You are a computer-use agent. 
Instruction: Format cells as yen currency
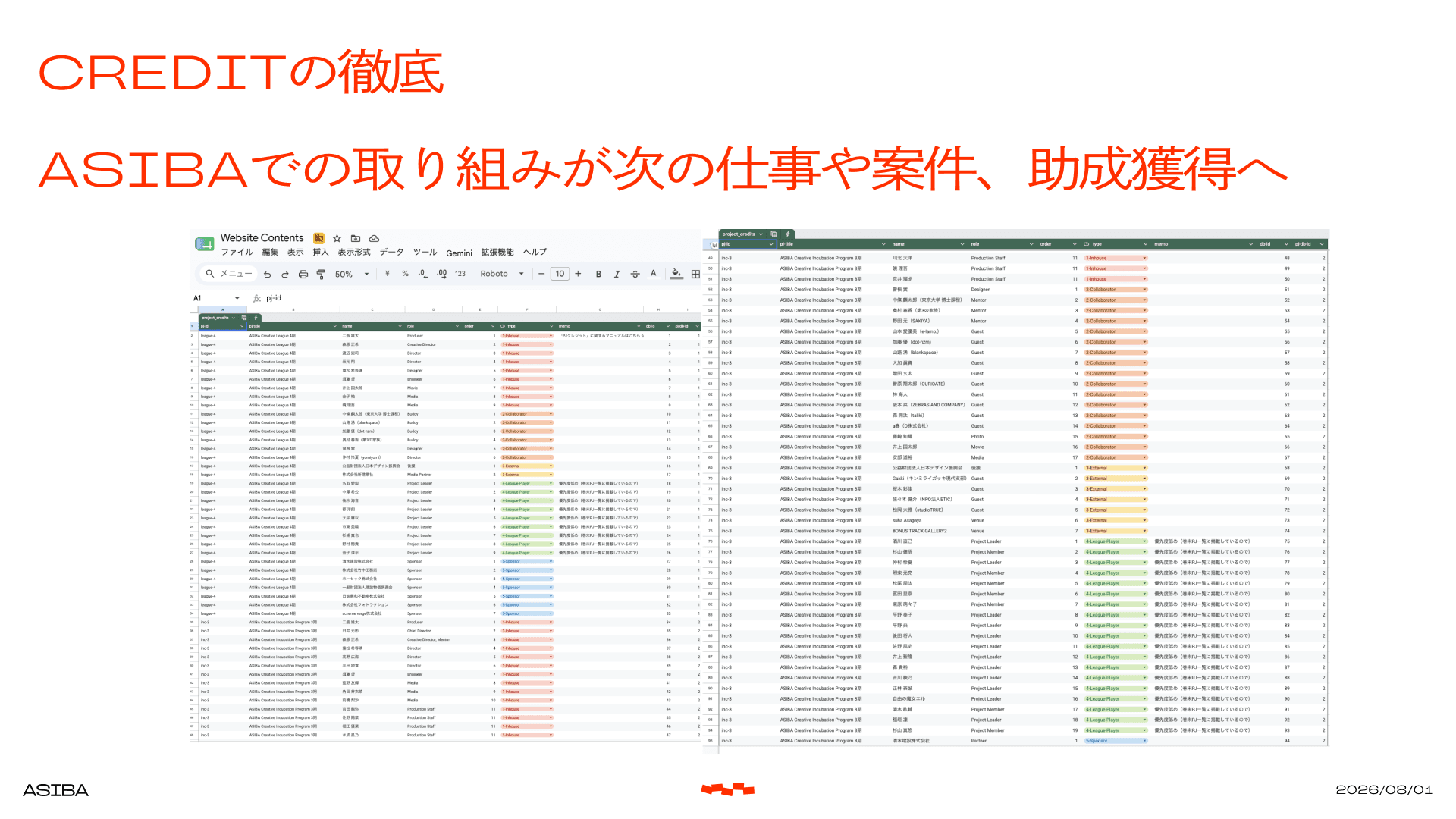388,274
